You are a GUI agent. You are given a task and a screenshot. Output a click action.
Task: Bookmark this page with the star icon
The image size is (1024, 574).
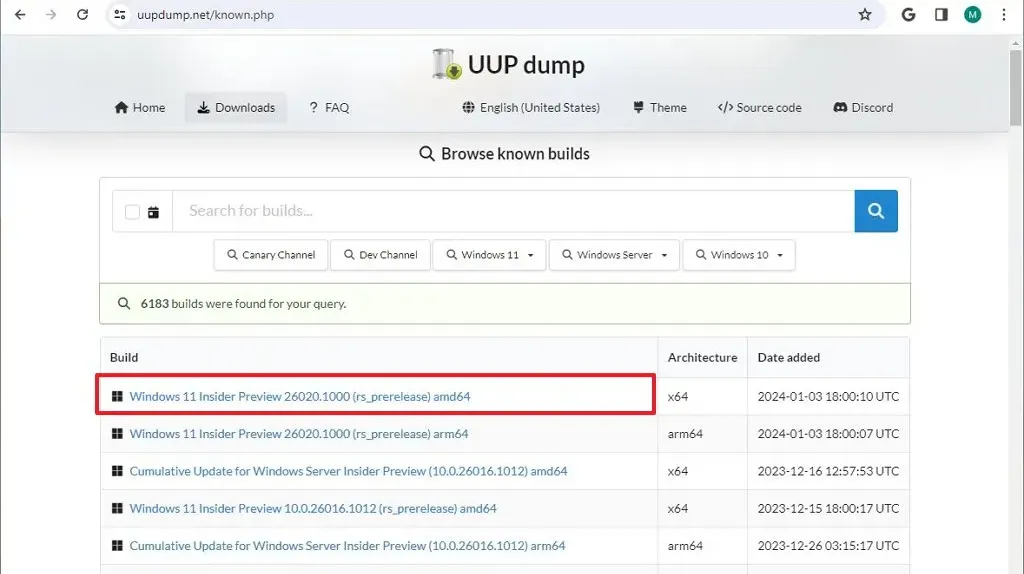pos(865,14)
